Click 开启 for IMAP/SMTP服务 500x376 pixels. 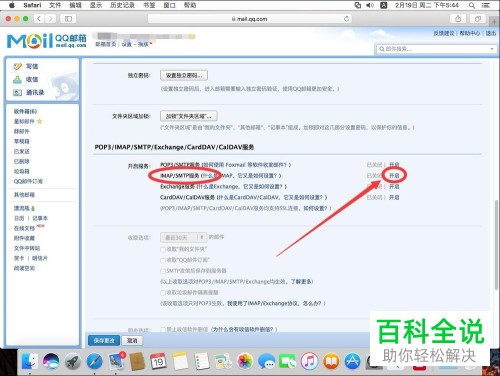click(x=394, y=175)
